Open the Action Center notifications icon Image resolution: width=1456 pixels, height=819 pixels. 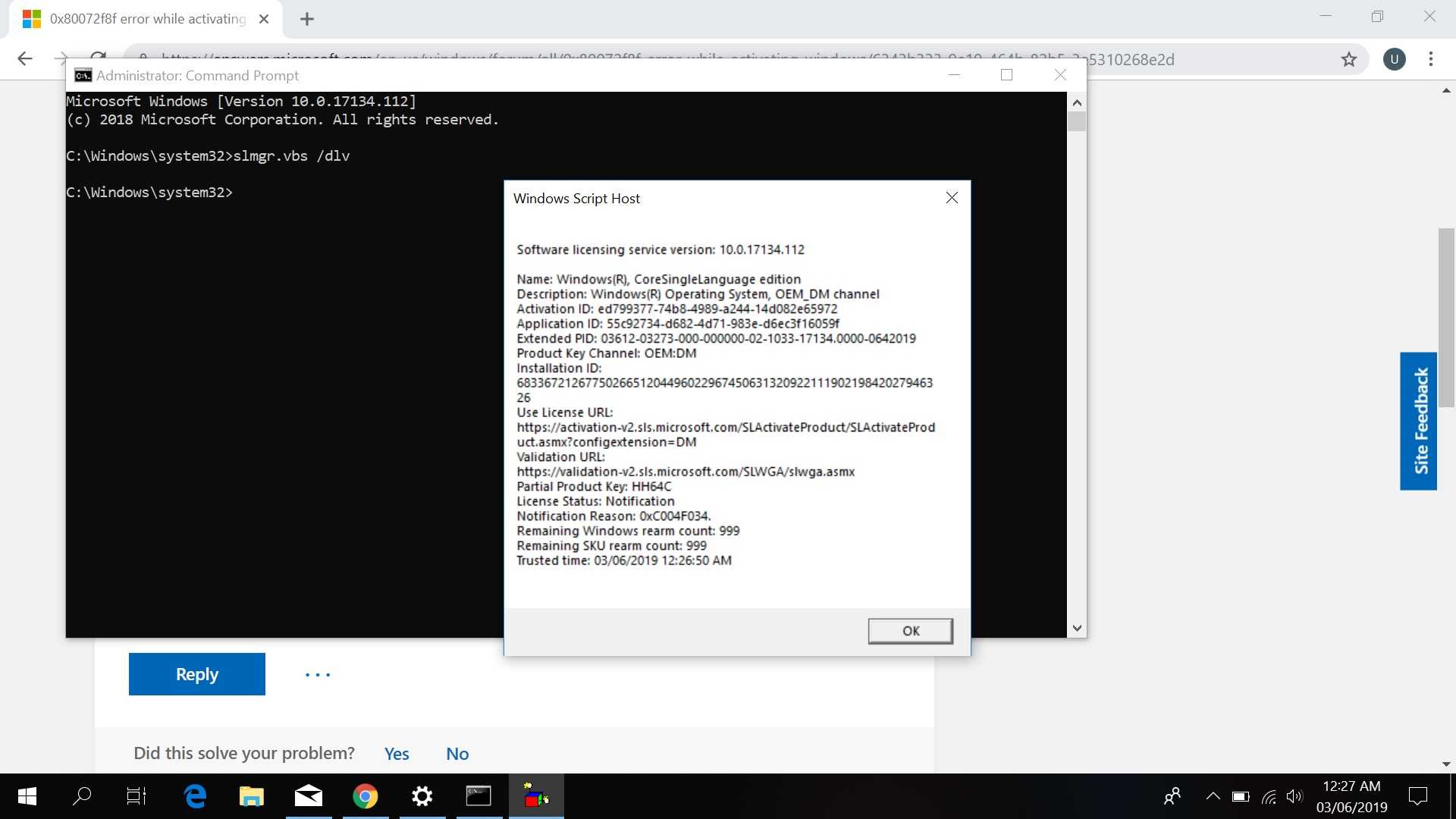pos(1417,796)
